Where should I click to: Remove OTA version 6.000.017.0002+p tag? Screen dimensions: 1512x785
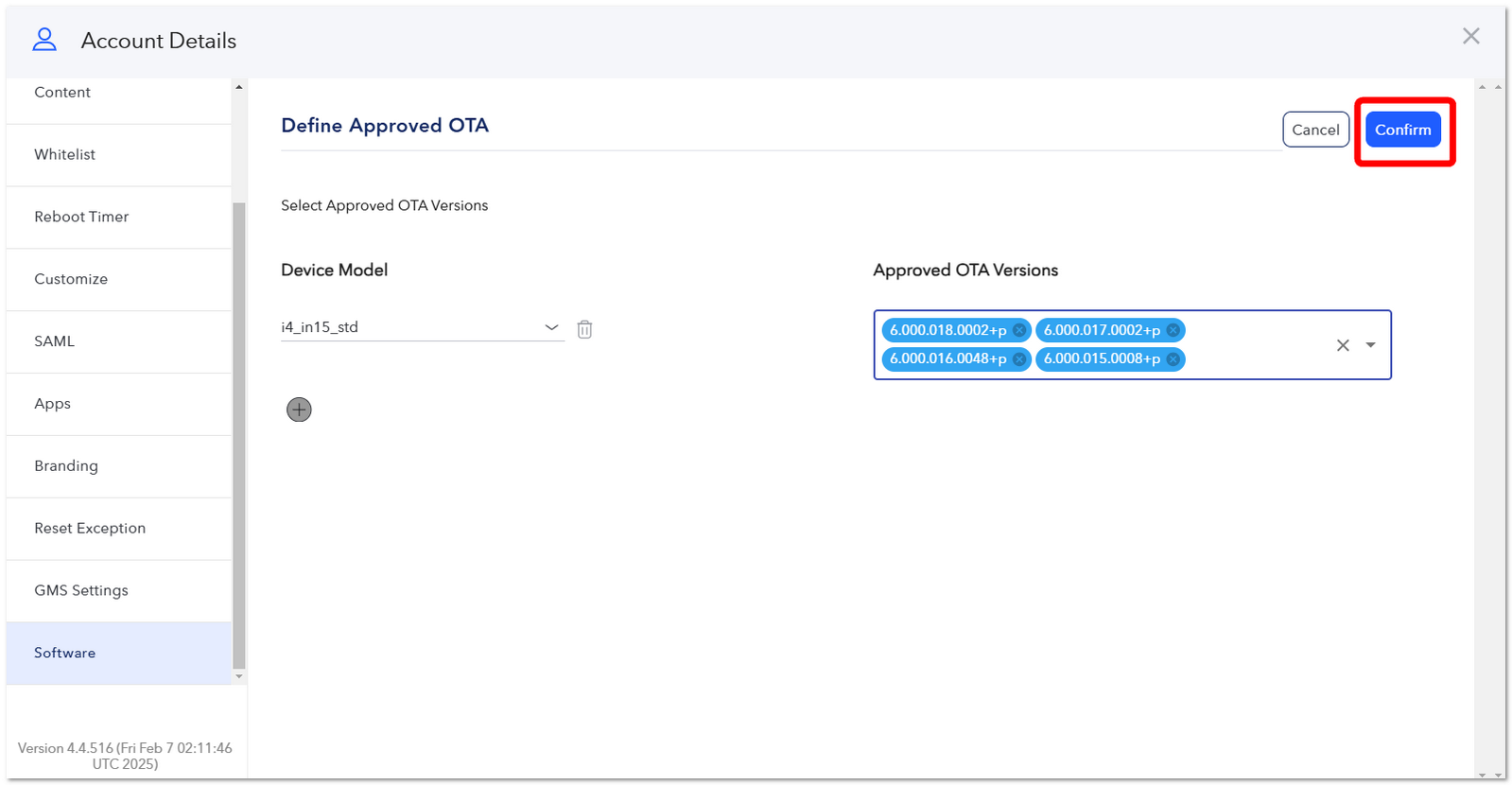[x=1173, y=330]
